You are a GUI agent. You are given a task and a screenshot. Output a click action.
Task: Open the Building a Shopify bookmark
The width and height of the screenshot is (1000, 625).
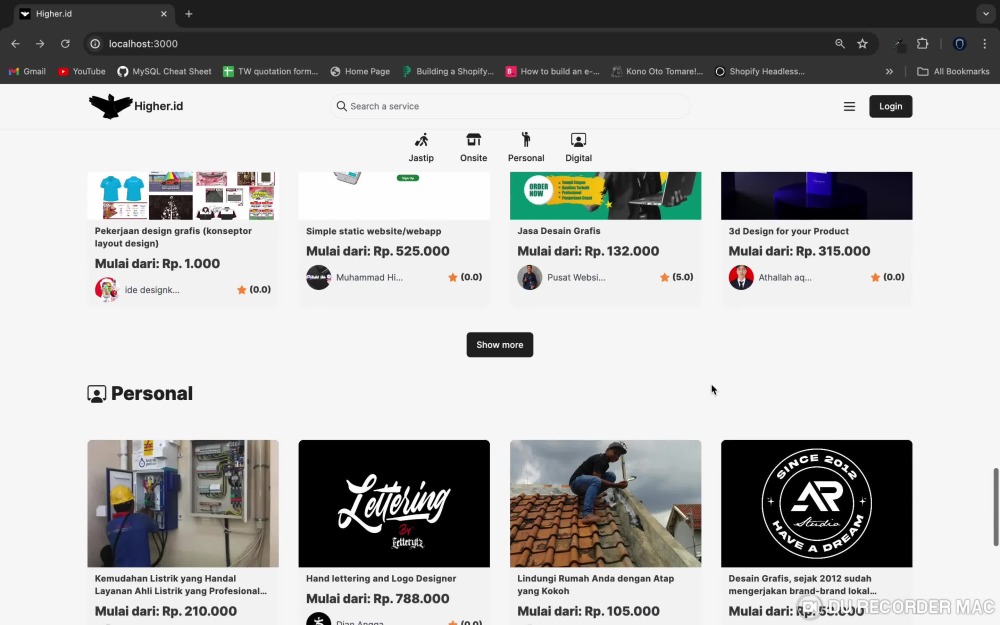tap(448, 71)
